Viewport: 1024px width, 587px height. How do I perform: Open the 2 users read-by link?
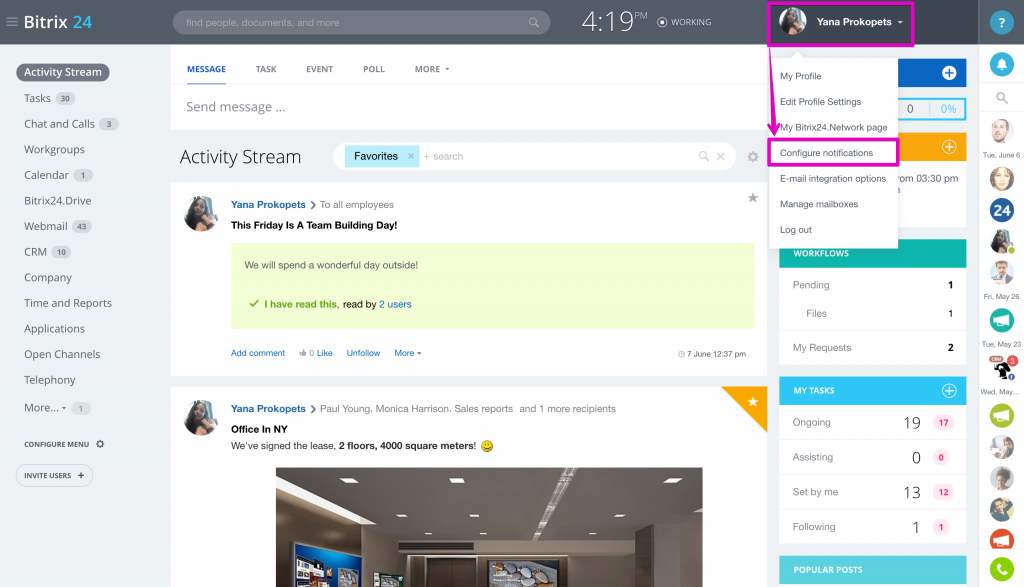[395, 304]
